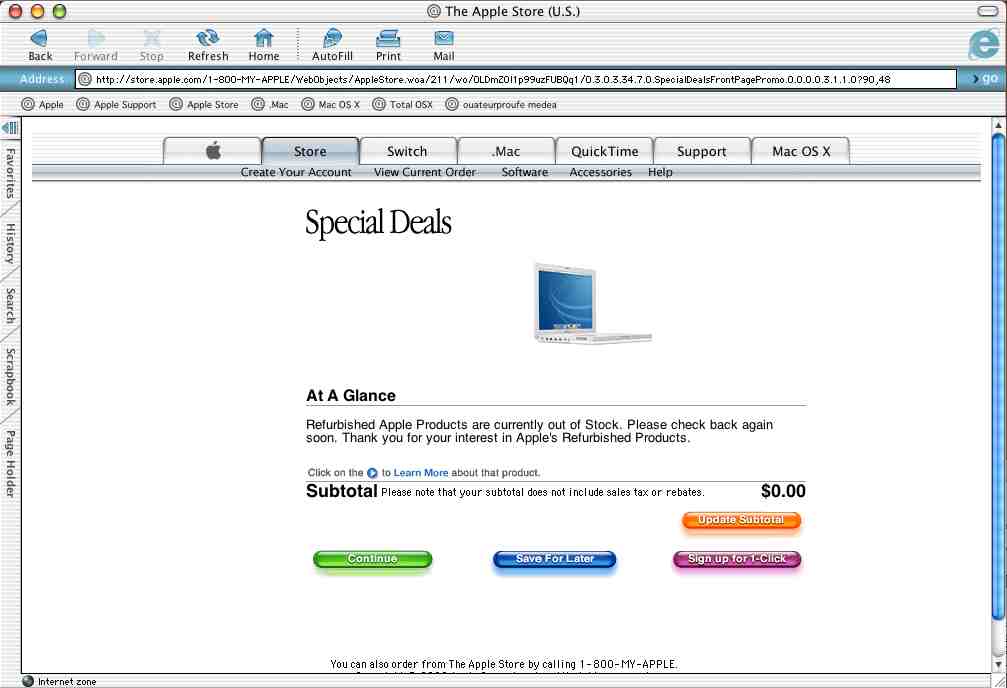Collapse the explorer bar toggle icon
The height and width of the screenshot is (688, 1007).
10,127
